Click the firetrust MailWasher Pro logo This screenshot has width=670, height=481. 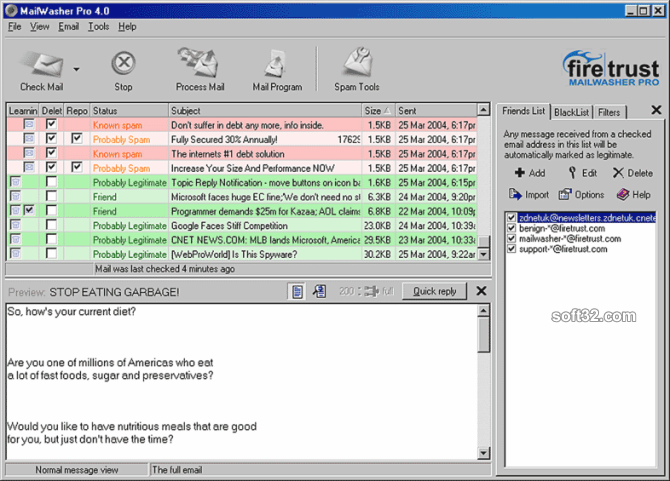611,69
